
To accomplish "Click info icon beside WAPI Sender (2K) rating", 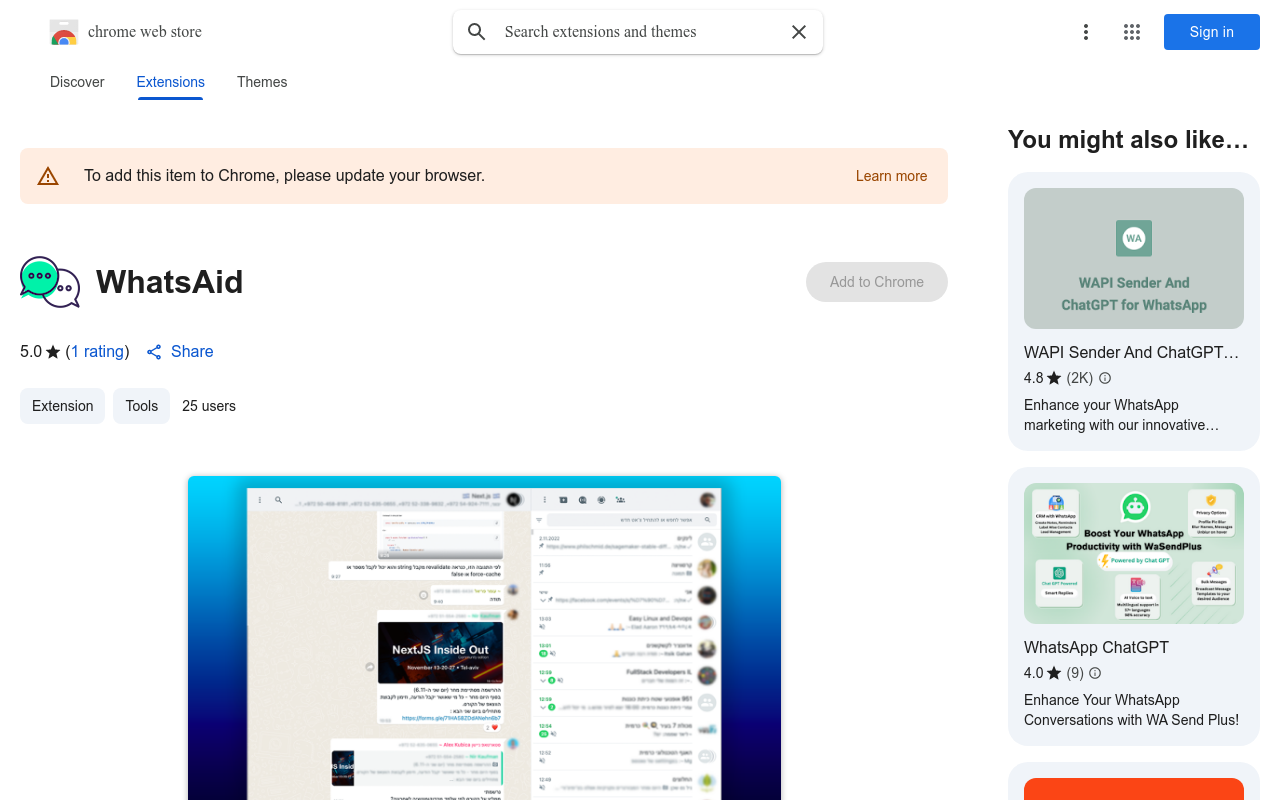I will 1105,378.
